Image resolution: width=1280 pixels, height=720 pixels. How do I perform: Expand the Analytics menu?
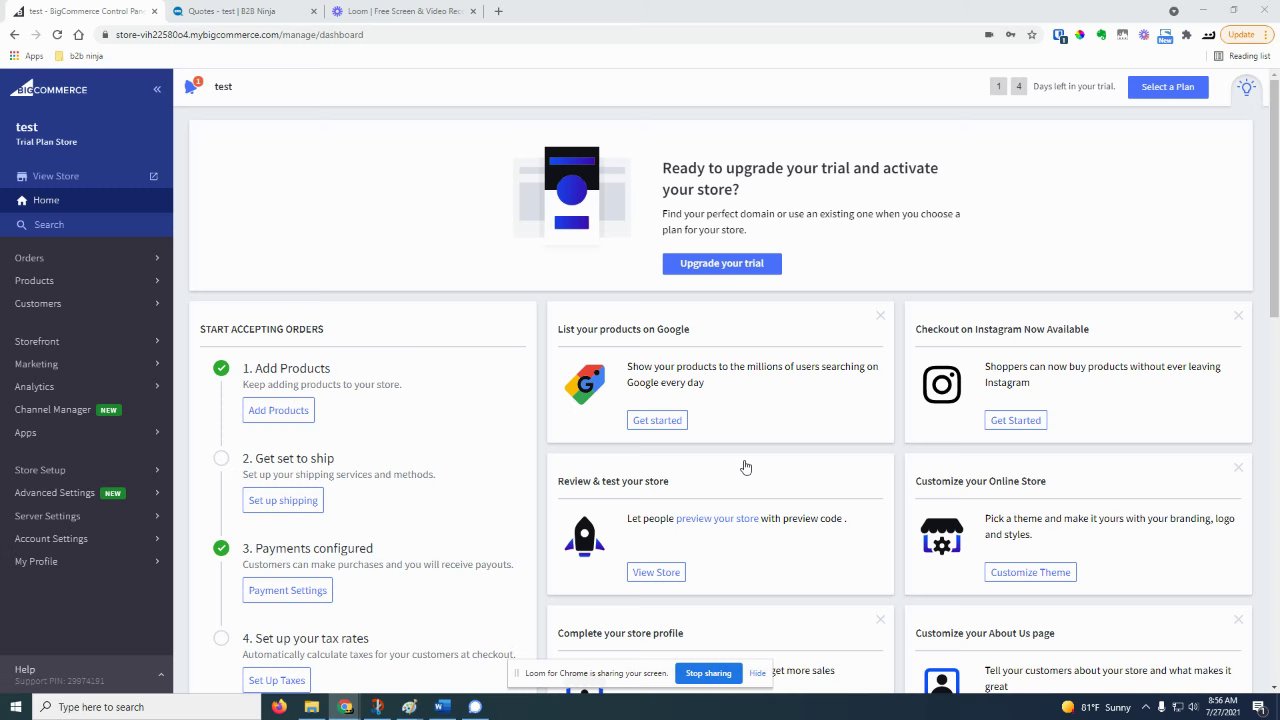[x=86, y=387]
